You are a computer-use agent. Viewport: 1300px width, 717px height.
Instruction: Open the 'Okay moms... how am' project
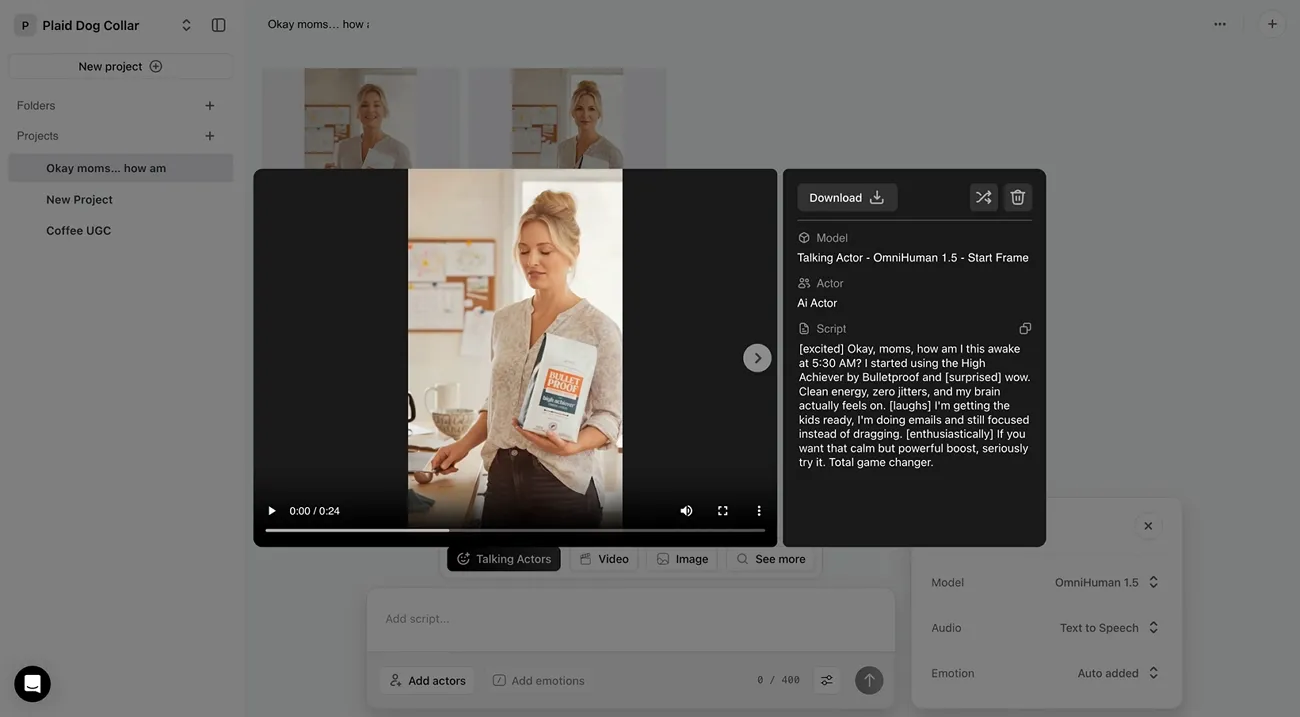tap(120, 168)
